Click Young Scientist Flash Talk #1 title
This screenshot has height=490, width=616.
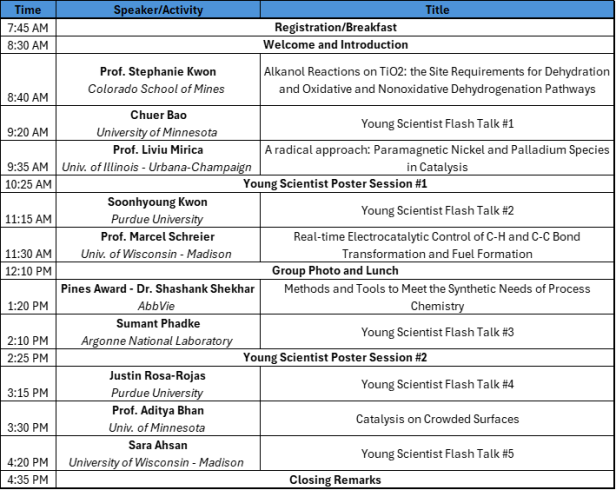coord(436,123)
